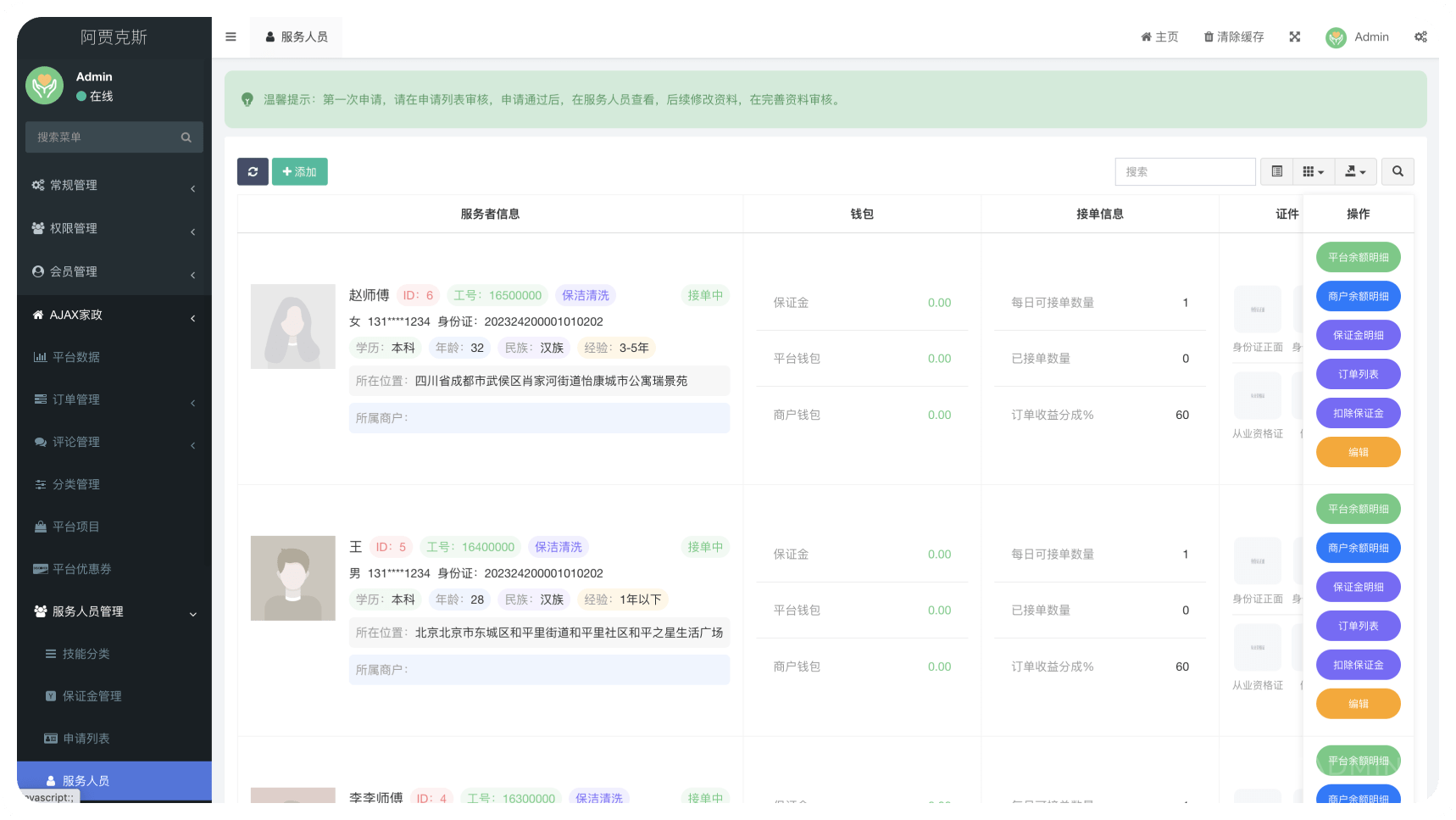Type in the 搜索 search input field

tap(1184, 171)
